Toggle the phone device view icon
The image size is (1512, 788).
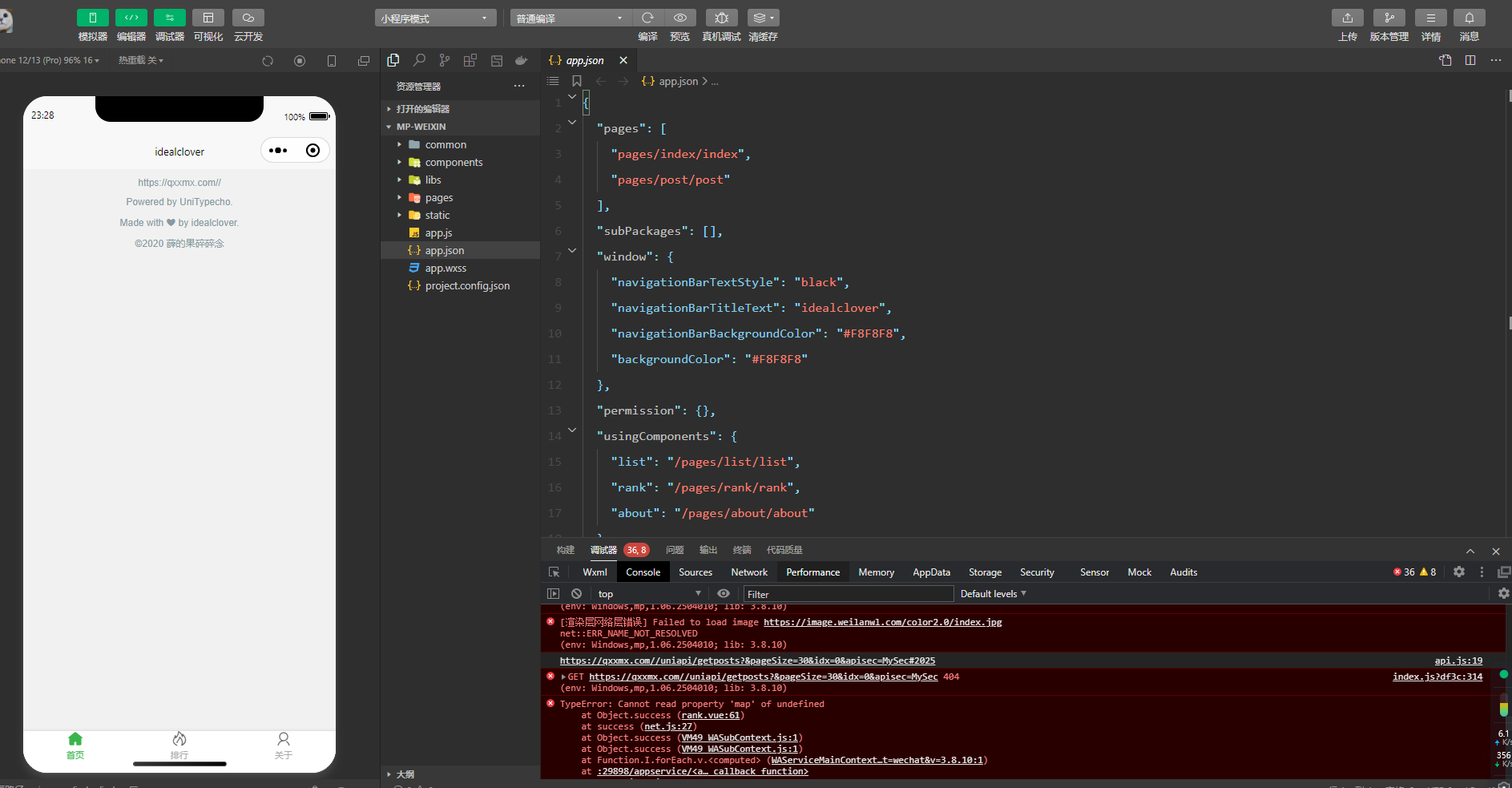pyautogui.click(x=332, y=61)
